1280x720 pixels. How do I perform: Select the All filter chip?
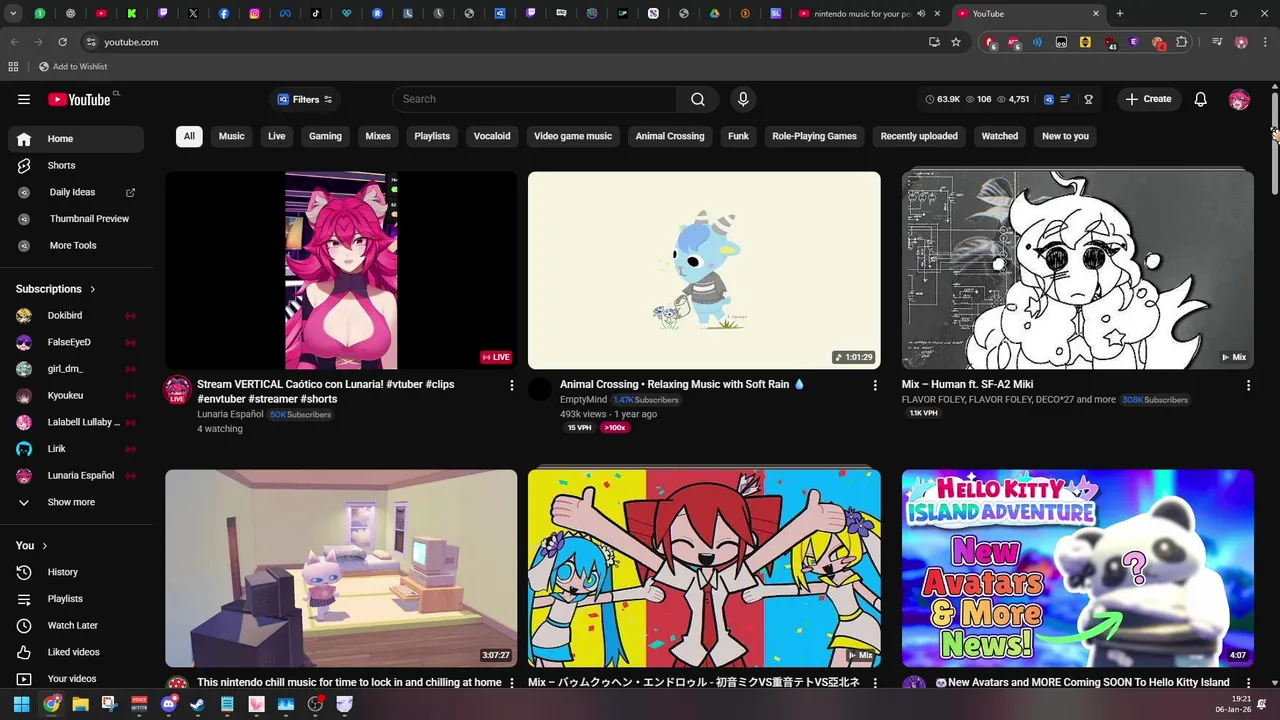(x=189, y=136)
